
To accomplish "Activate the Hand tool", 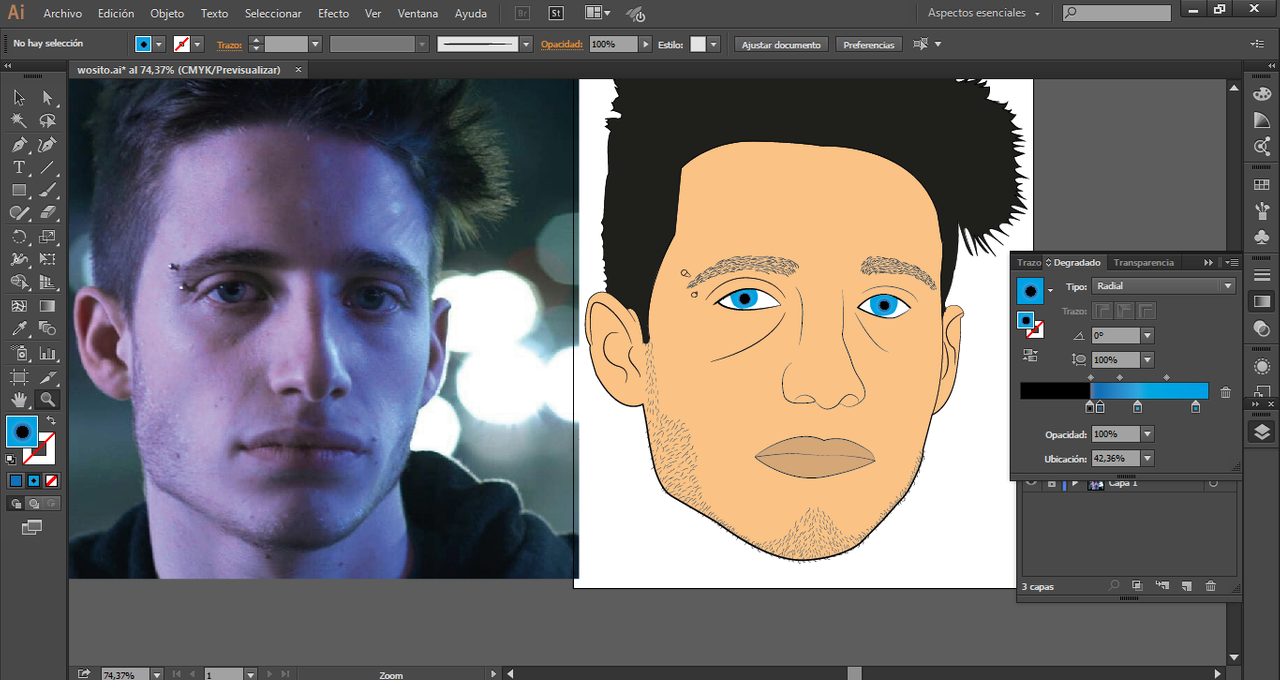I will pyautogui.click(x=19, y=400).
